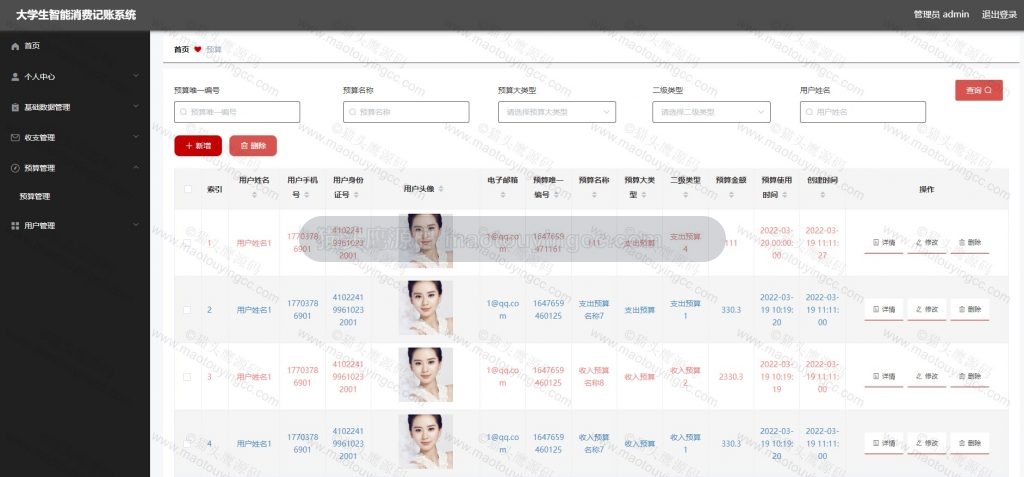The image size is (1024, 477).
Task: Sort by 预算使用时间 column arrows
Action: pyautogui.click(x=784, y=195)
